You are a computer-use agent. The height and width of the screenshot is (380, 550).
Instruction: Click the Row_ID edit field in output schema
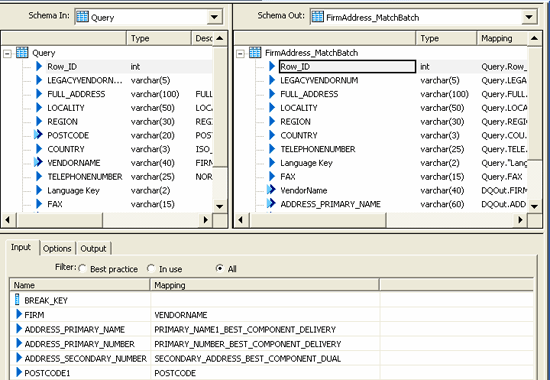(x=347, y=66)
